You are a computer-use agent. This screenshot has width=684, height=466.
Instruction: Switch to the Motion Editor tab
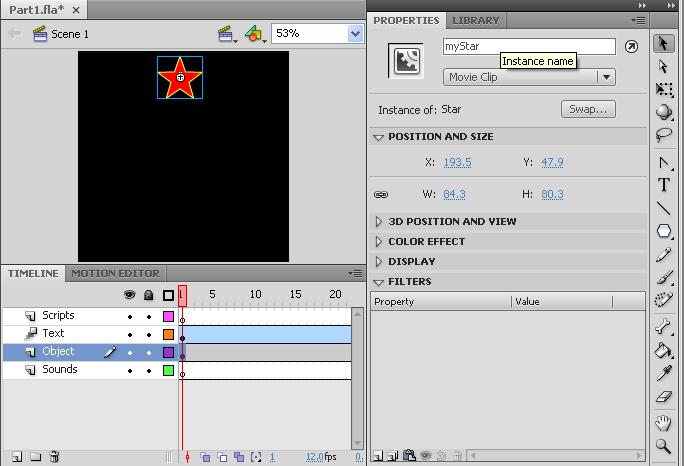(x=116, y=274)
